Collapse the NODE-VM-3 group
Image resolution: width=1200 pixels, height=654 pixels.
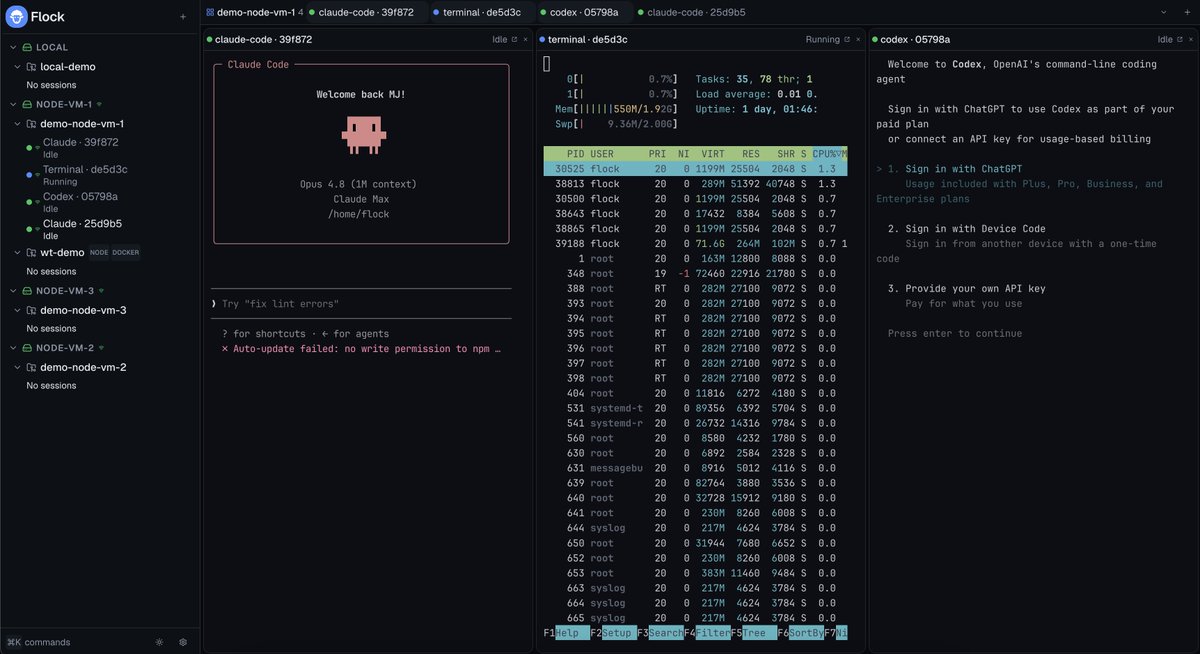[x=13, y=290]
